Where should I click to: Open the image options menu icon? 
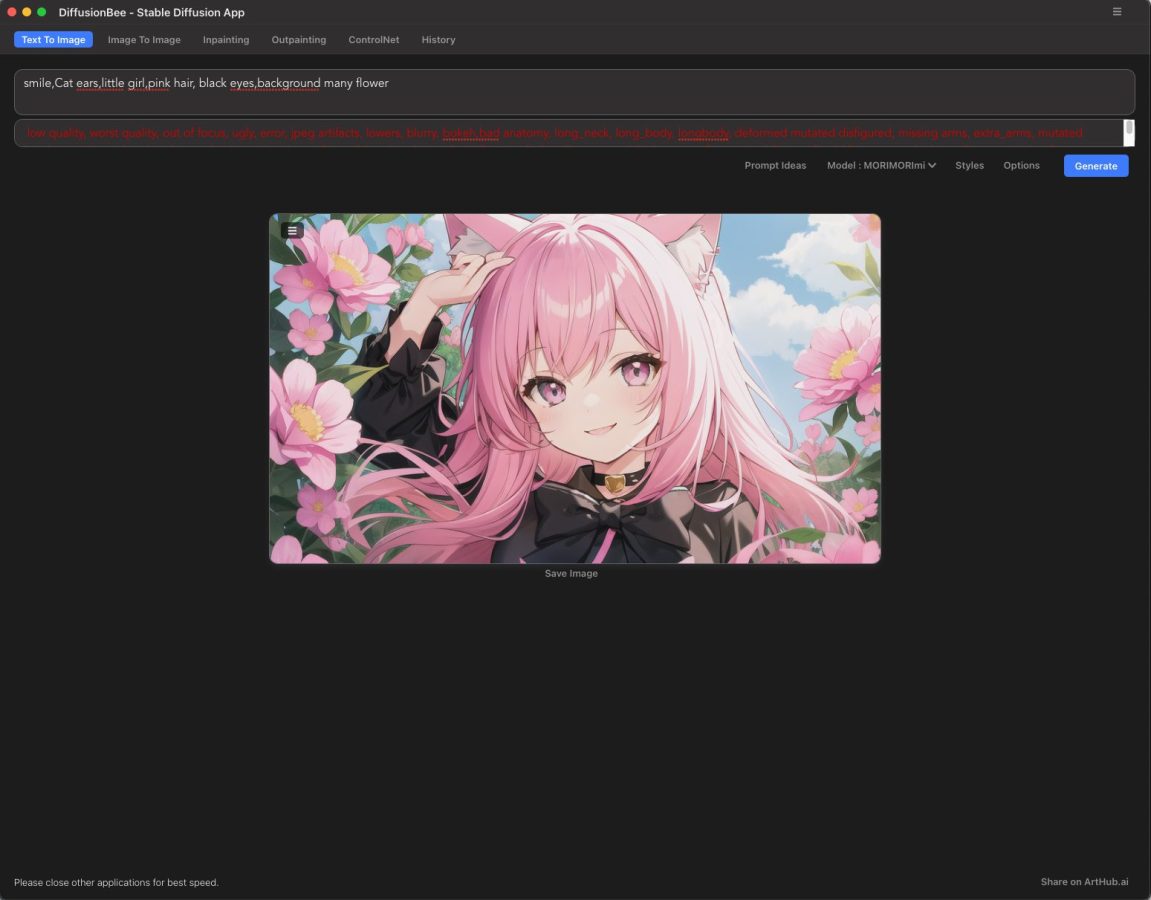point(292,231)
